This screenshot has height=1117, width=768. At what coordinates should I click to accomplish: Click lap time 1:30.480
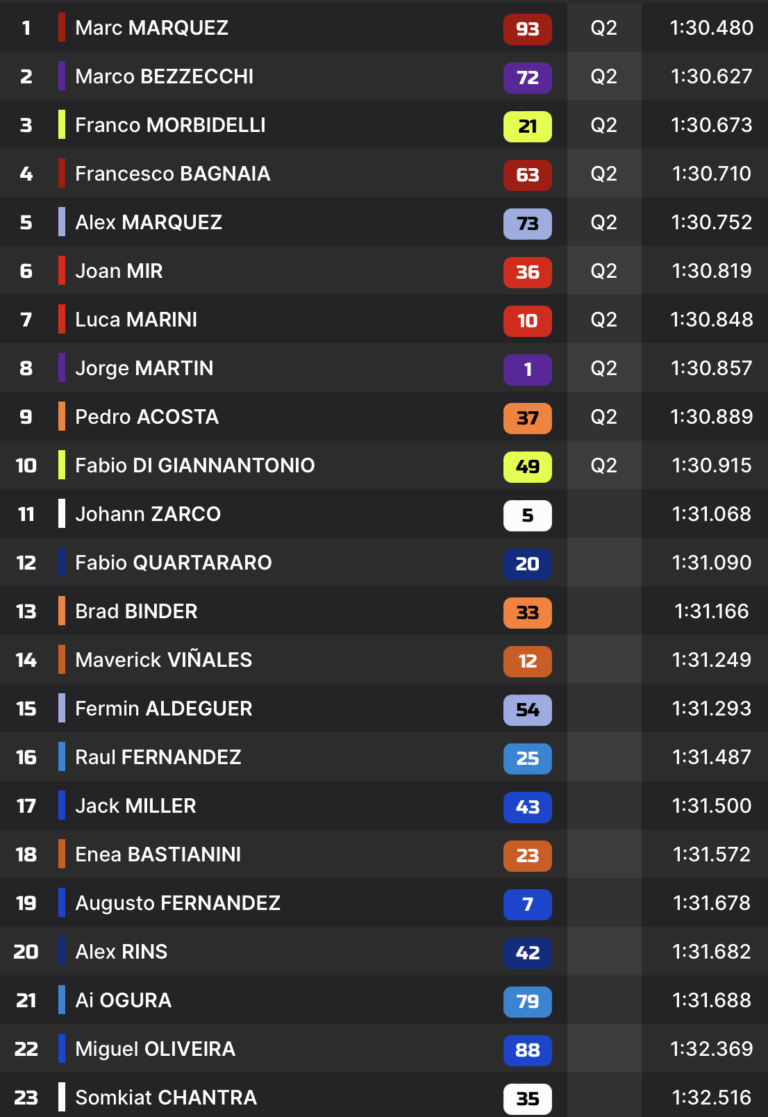pos(711,28)
